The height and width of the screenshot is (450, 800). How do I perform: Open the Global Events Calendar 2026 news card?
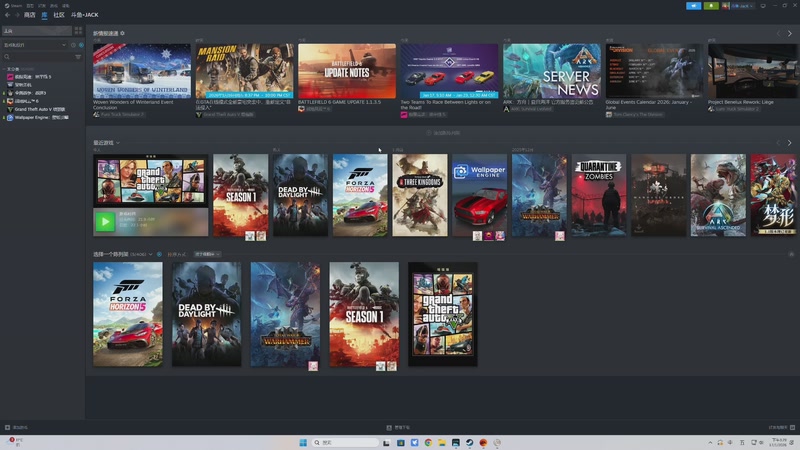[655, 71]
